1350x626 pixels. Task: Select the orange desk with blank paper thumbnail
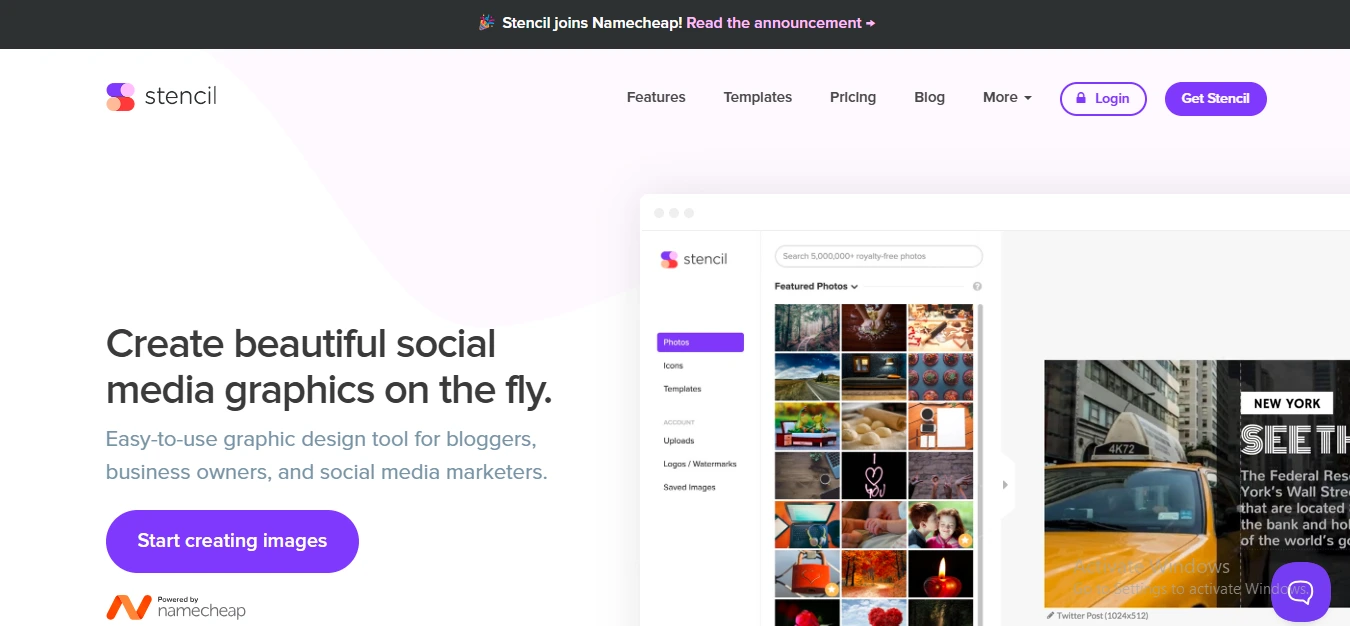point(940,426)
